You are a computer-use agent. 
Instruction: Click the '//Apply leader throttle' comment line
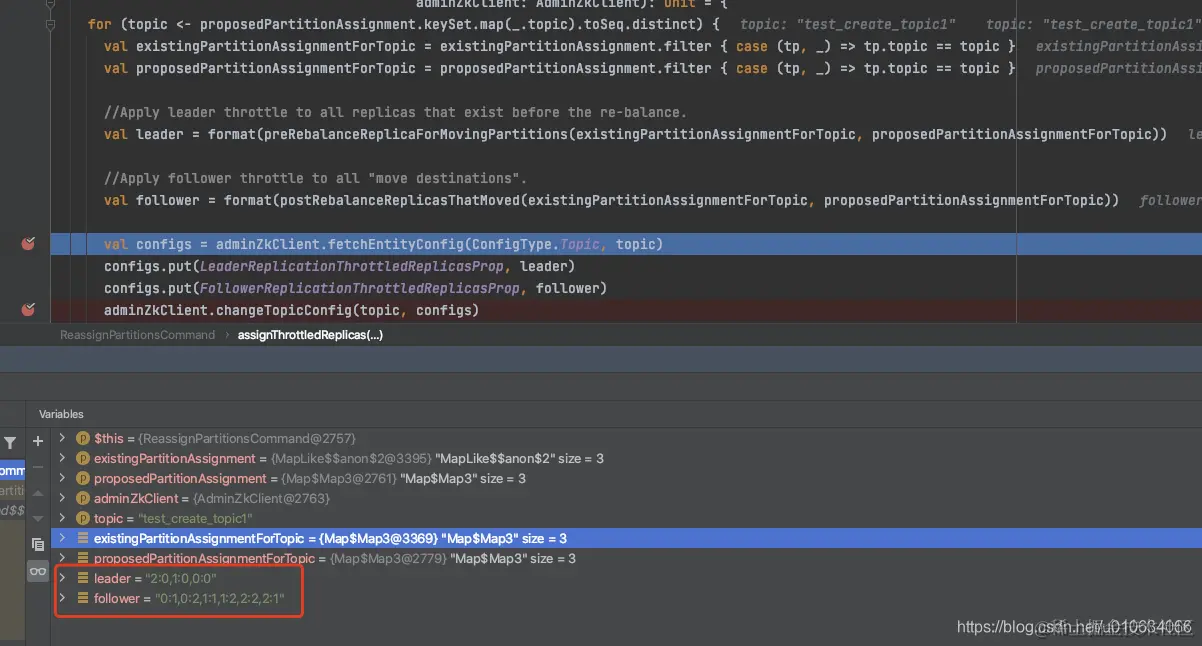coord(395,112)
